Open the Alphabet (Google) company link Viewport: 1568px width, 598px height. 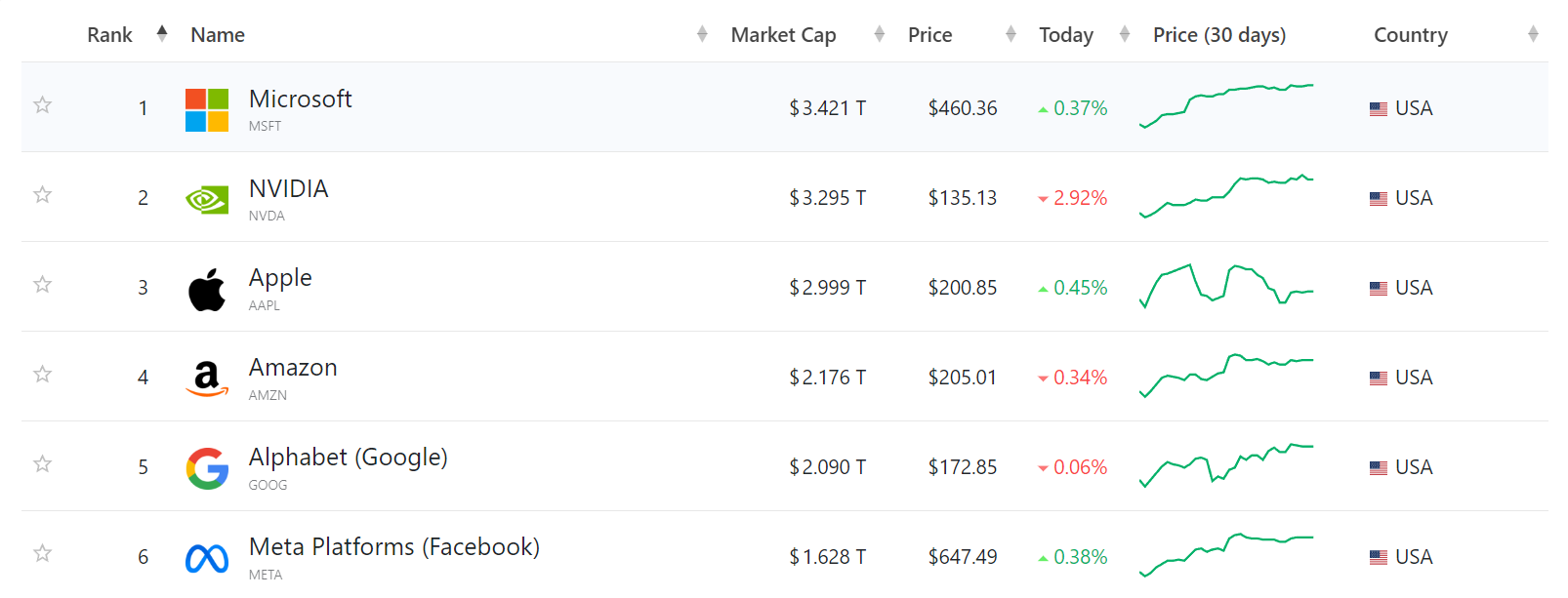(x=348, y=458)
